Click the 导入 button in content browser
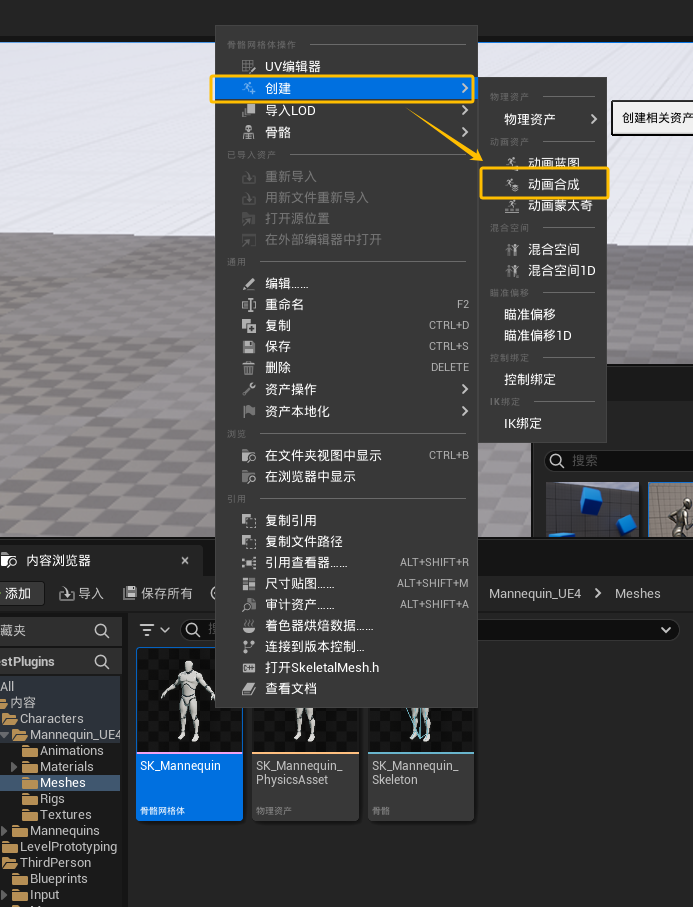693x907 pixels. (x=81, y=593)
